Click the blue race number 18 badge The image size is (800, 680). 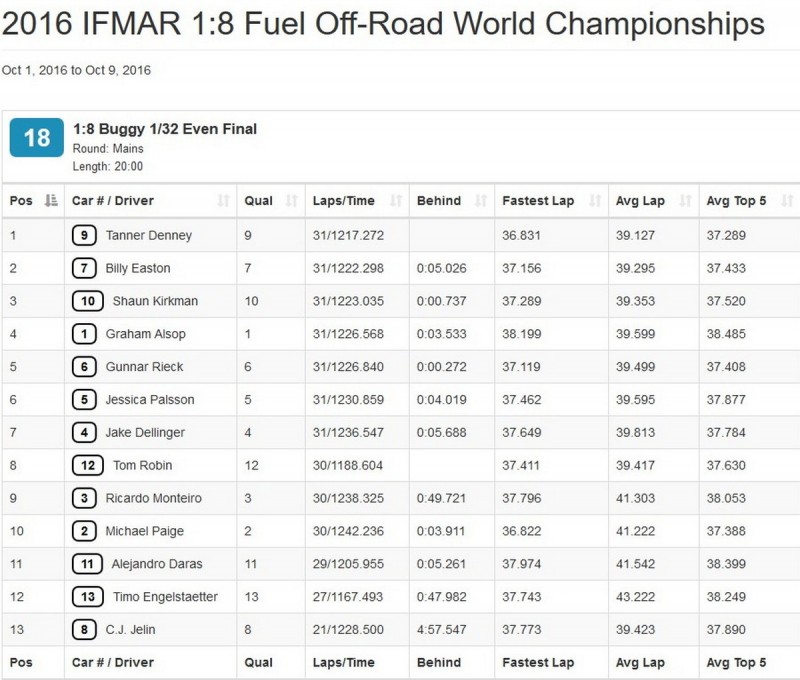pos(37,138)
